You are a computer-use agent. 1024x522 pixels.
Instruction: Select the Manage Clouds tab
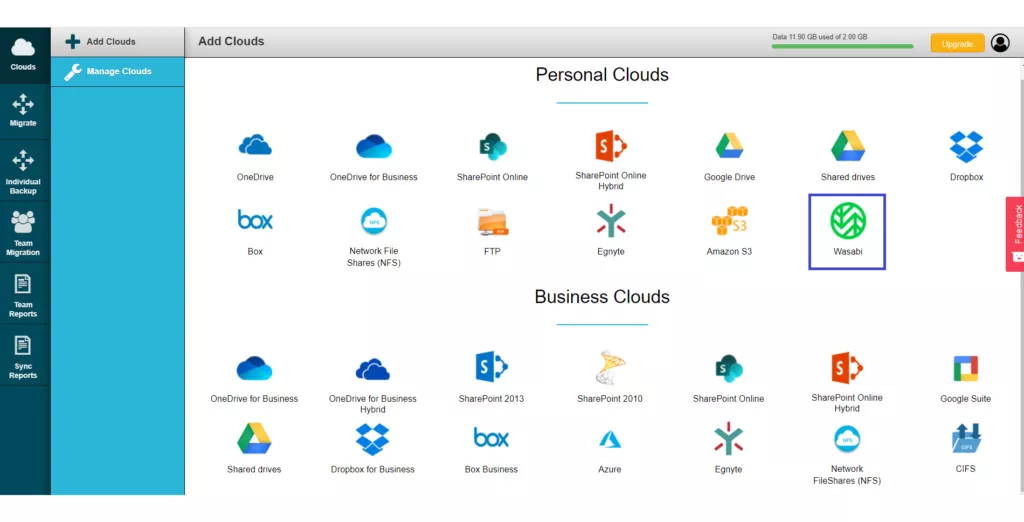click(x=118, y=71)
